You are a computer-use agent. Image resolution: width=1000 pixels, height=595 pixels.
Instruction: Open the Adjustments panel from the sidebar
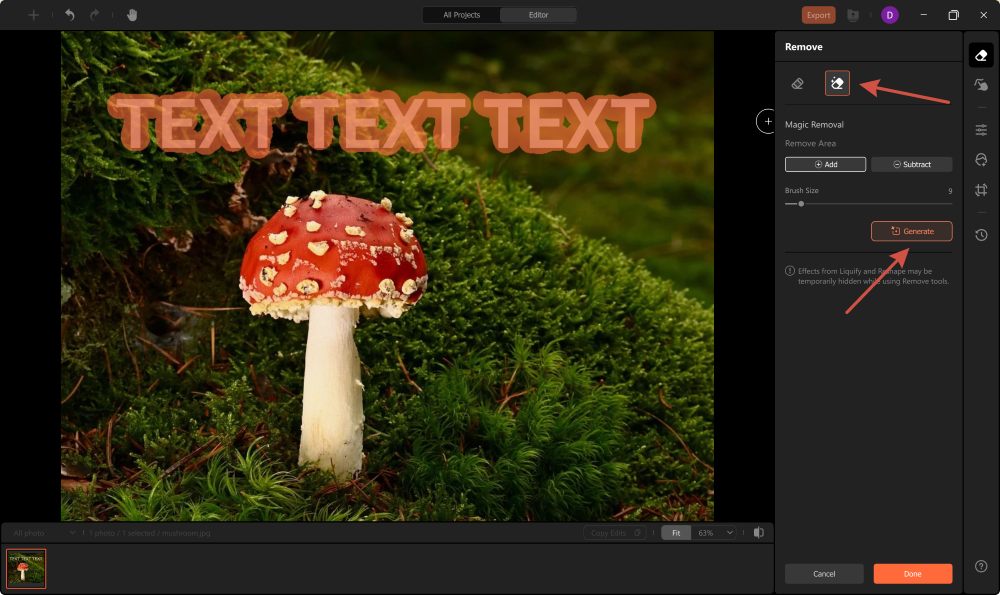(x=980, y=129)
